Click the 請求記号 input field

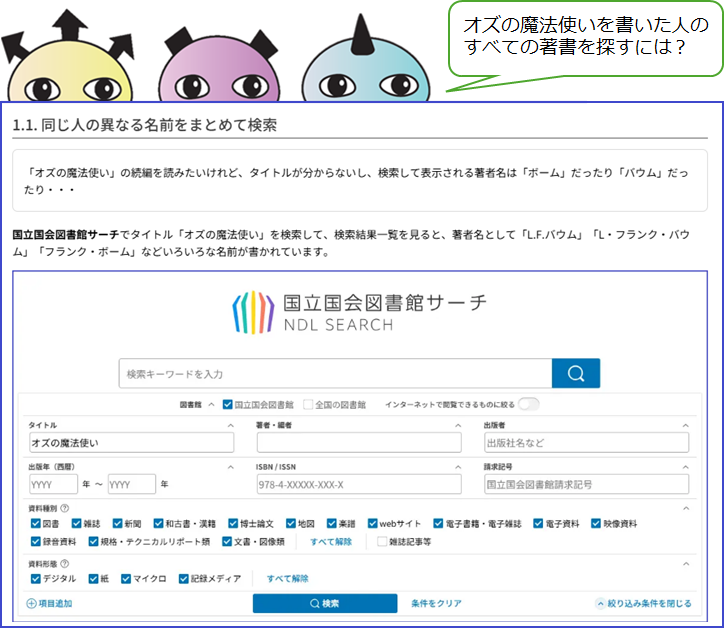586,484
